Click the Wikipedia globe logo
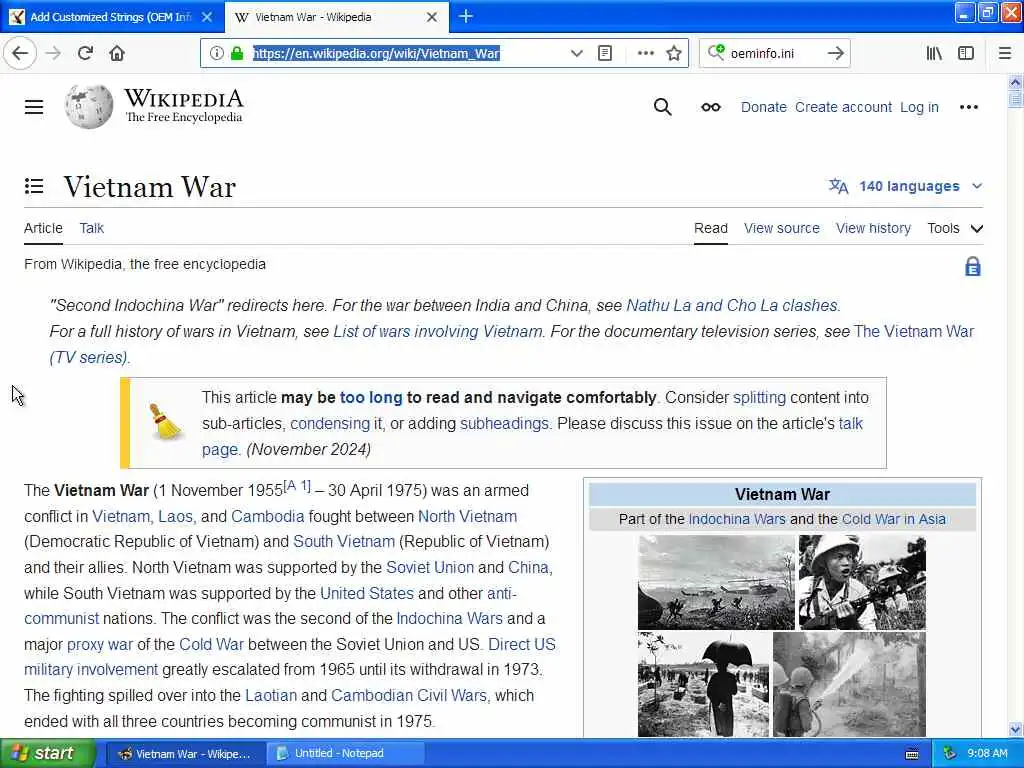The height and width of the screenshot is (768, 1024). [x=89, y=106]
